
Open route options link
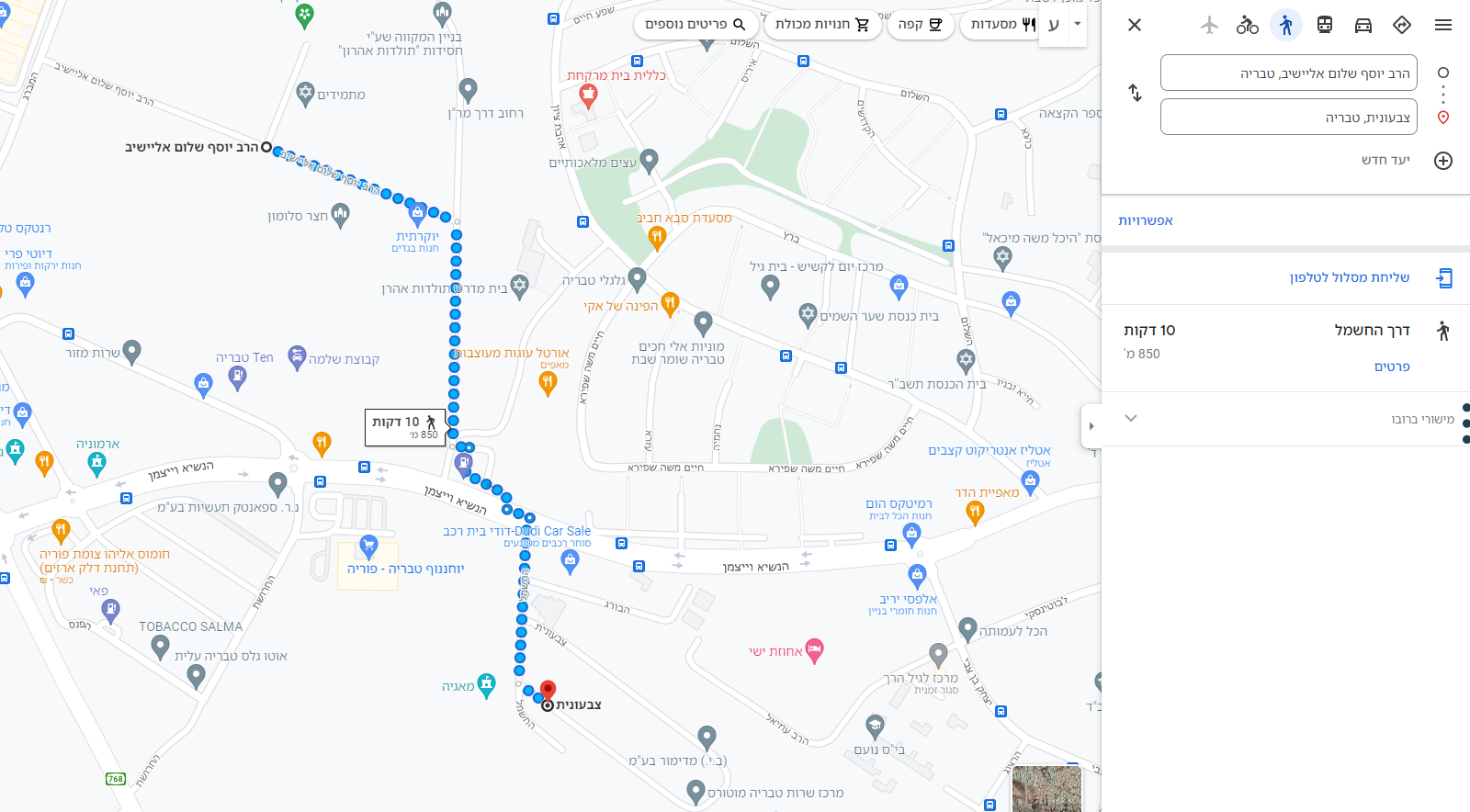1146,220
